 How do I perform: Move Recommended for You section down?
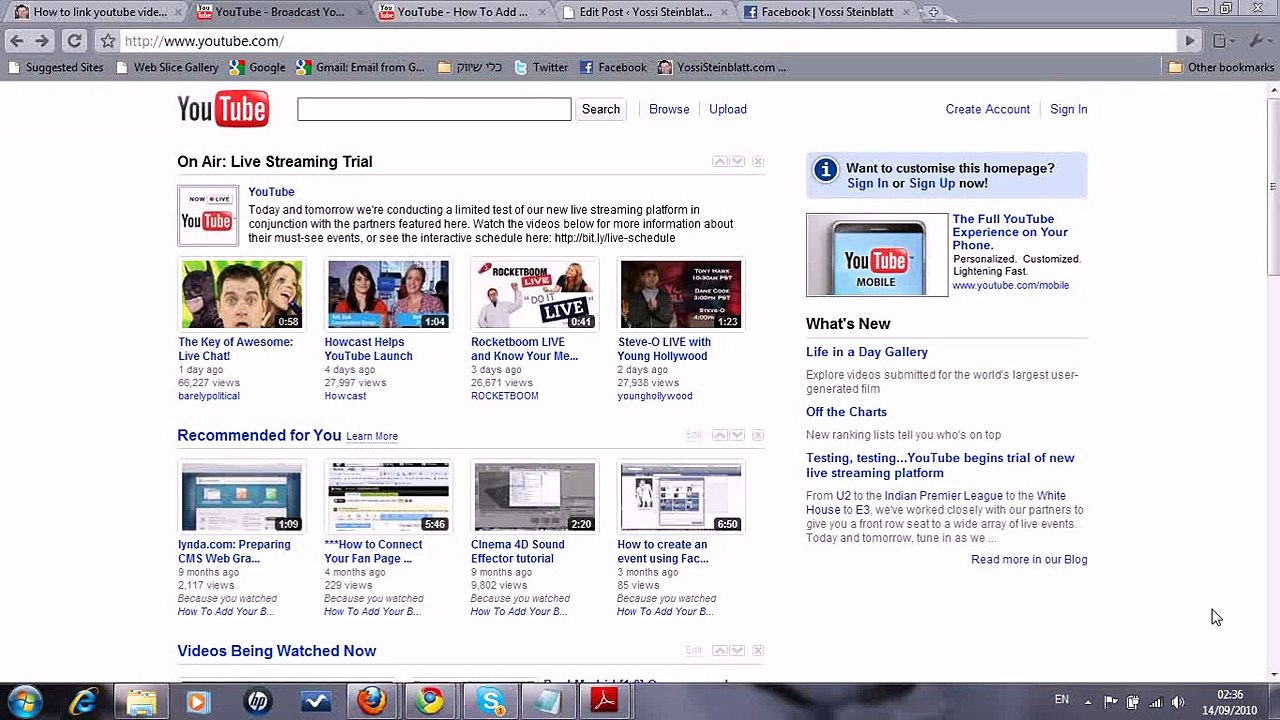point(738,435)
